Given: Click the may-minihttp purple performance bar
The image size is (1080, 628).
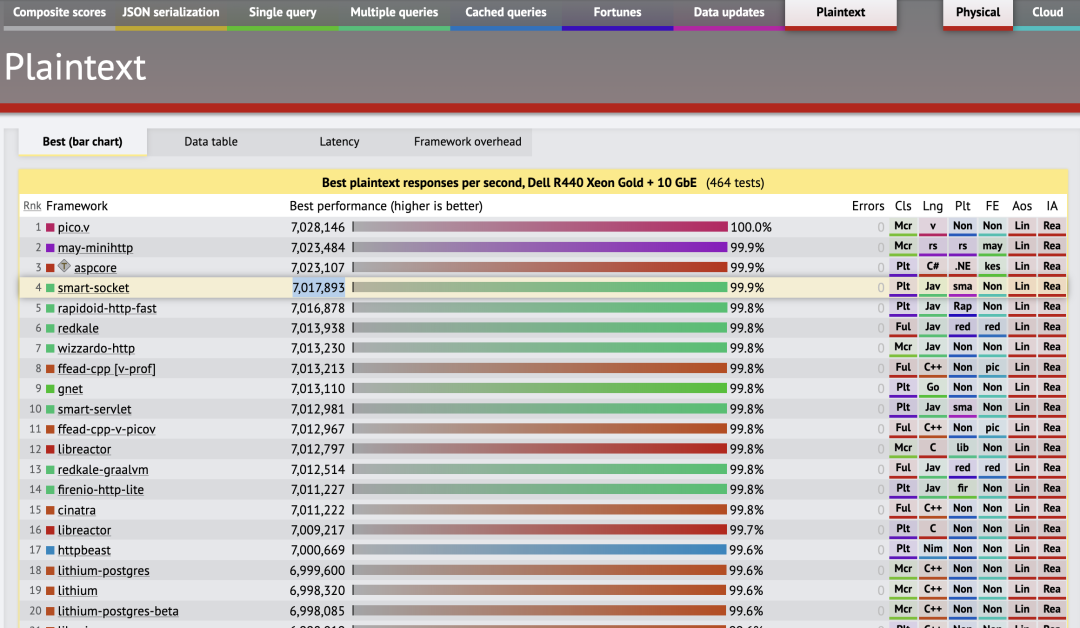Looking at the screenshot, I should (540, 247).
